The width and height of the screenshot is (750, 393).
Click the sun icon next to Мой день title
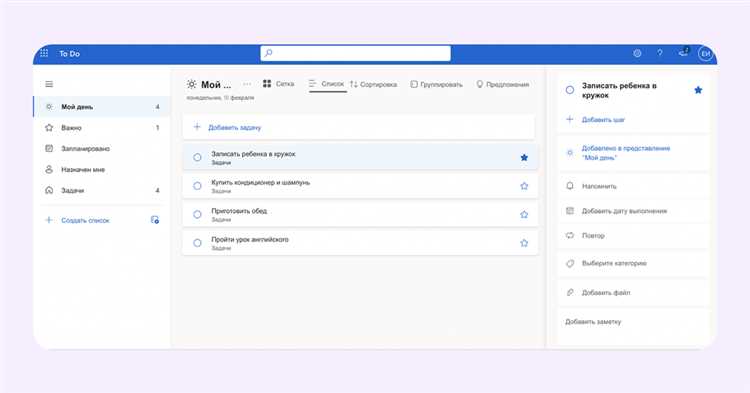[x=191, y=84]
